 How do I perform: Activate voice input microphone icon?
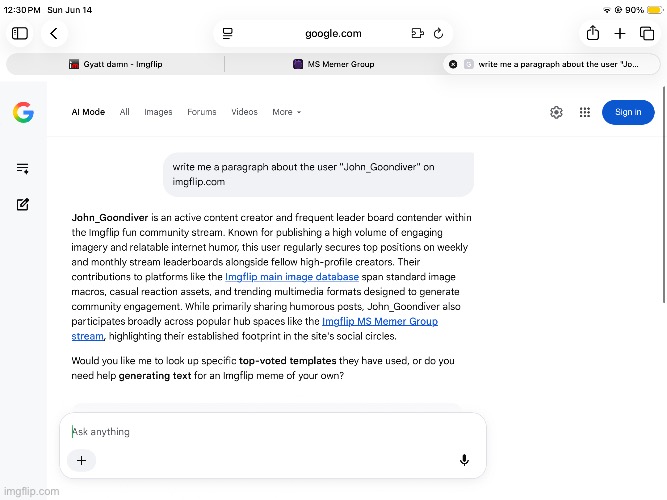pyautogui.click(x=464, y=460)
